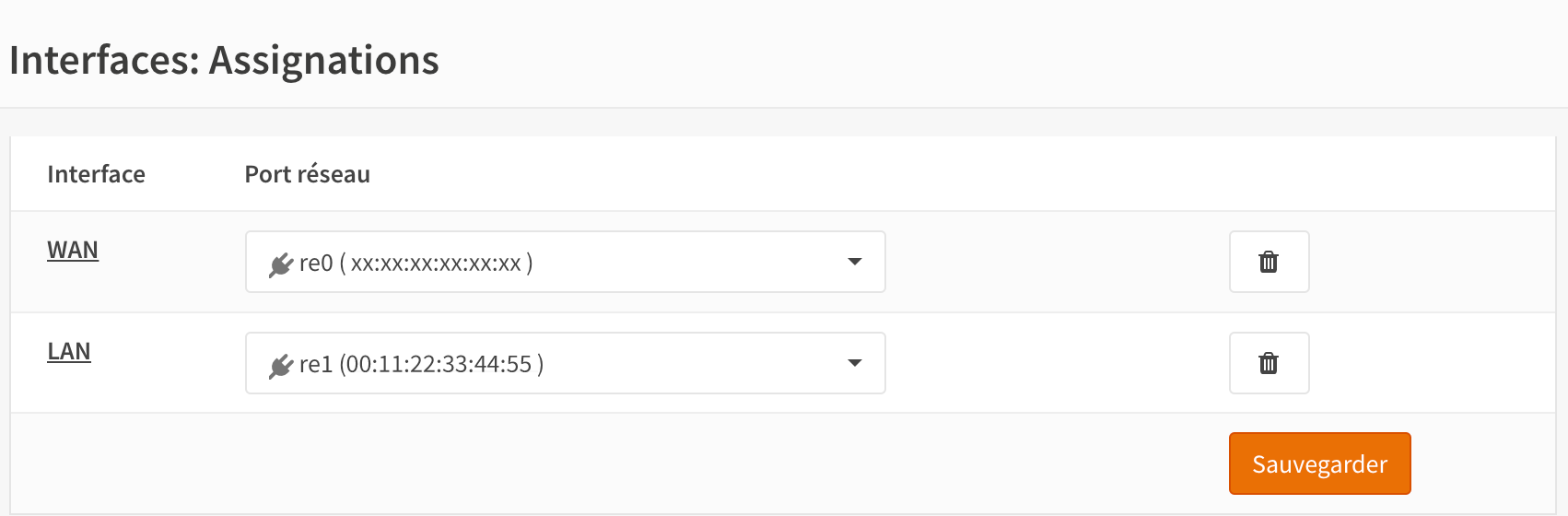The width and height of the screenshot is (1568, 516).
Task: Click the Interface column header
Action: tap(96, 174)
